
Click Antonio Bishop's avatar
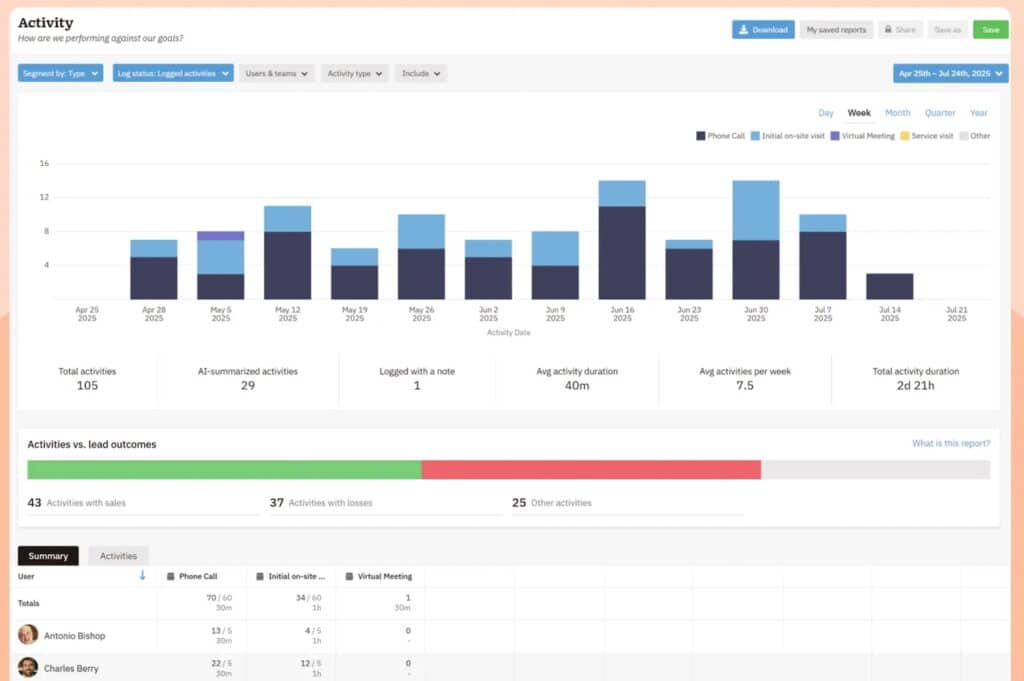pos(27,635)
